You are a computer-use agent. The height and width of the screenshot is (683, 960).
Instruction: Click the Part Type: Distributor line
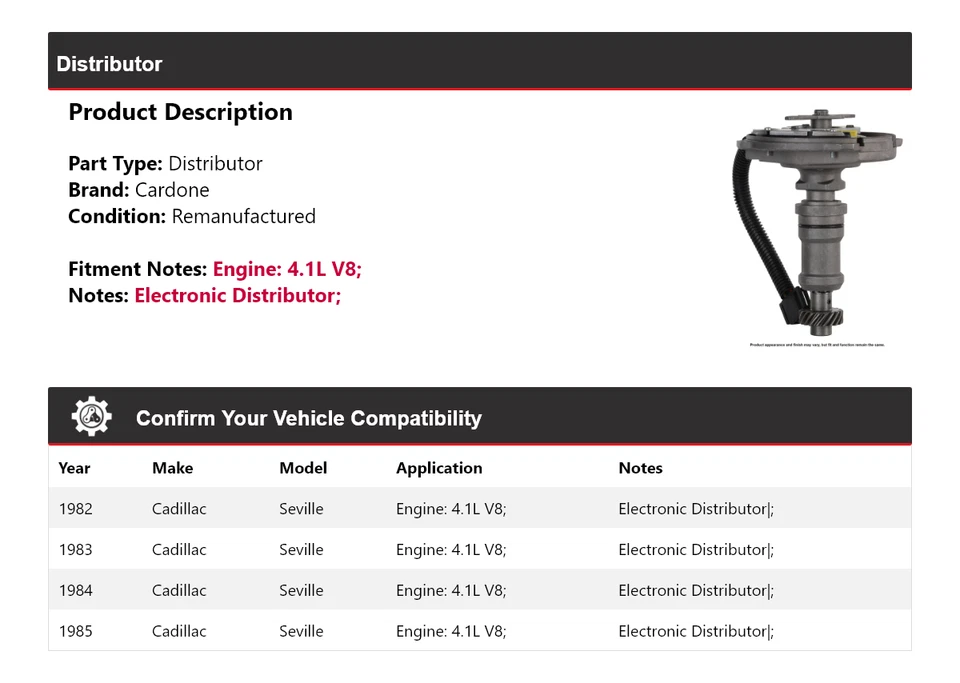pos(165,164)
